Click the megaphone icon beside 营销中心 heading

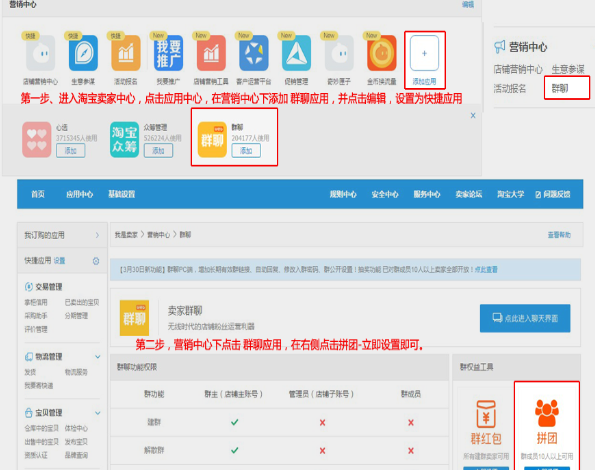click(499, 47)
